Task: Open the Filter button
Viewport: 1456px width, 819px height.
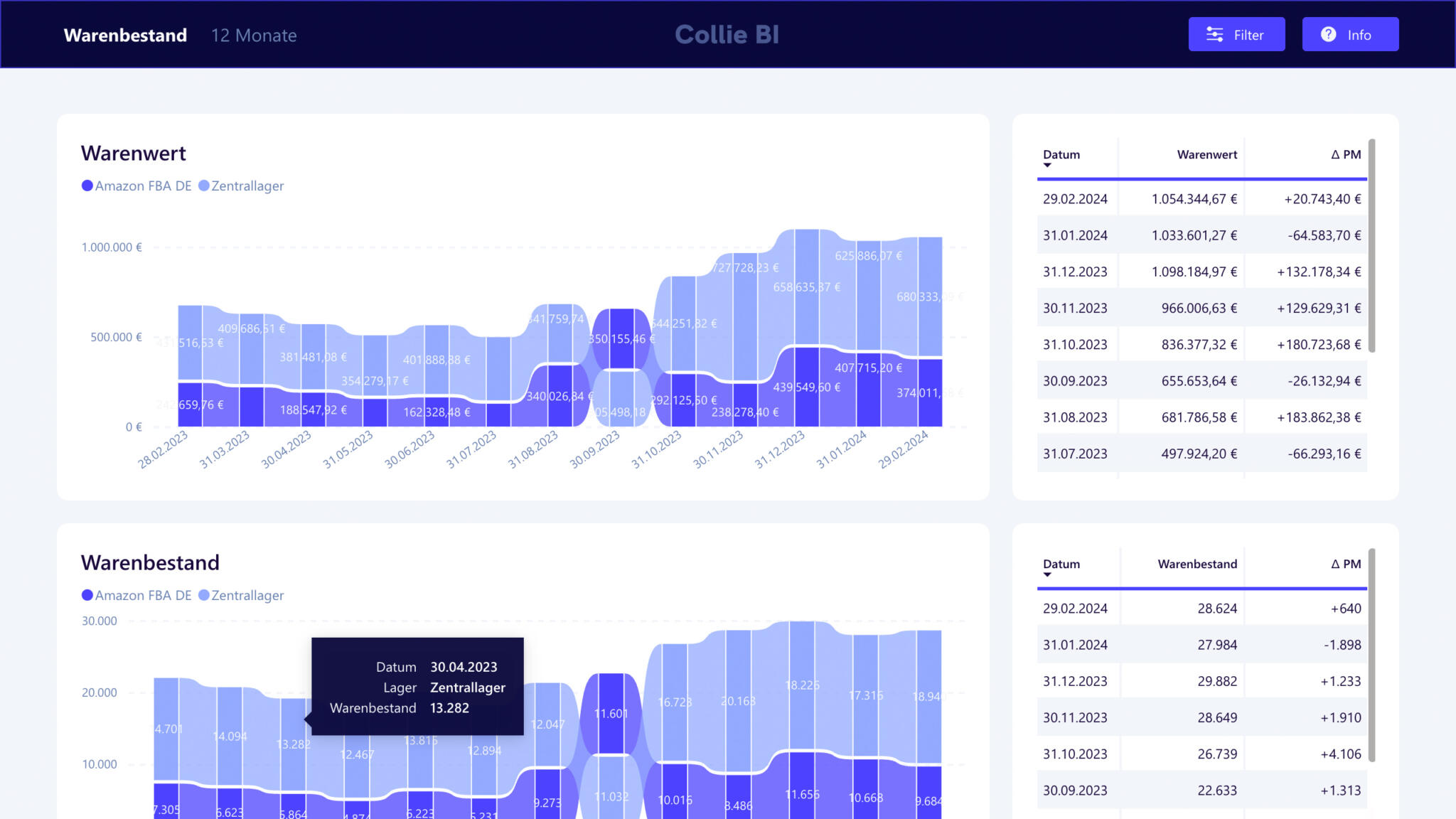Action: [x=1236, y=34]
